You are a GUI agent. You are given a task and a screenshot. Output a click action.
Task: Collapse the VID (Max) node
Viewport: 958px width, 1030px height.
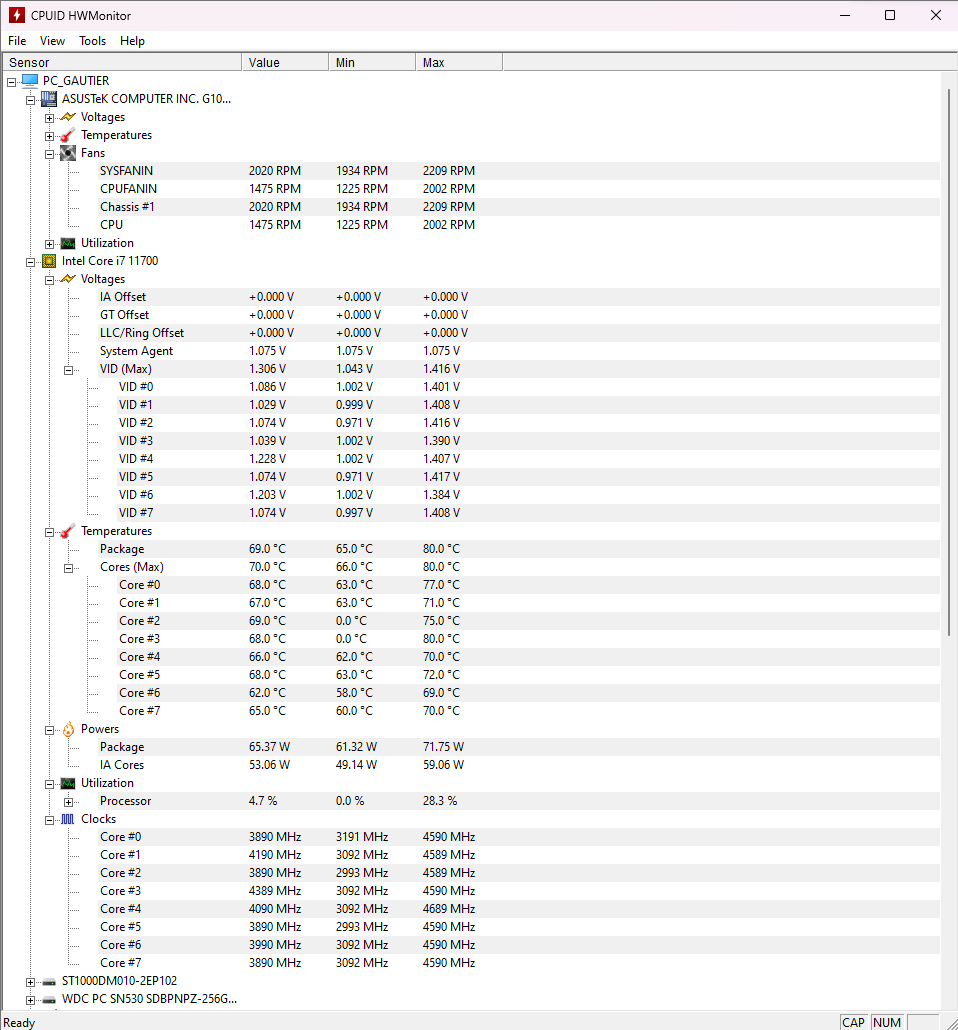pyautogui.click(x=68, y=370)
